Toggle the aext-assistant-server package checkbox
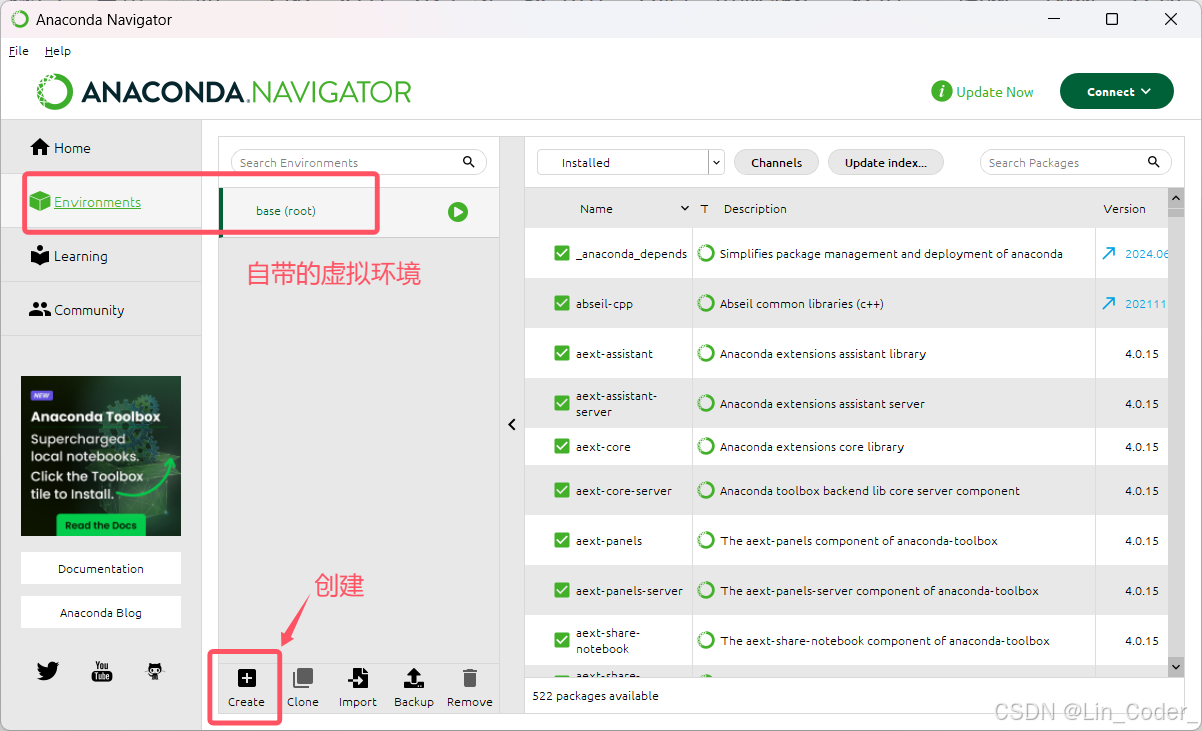The height and width of the screenshot is (731, 1202). click(x=562, y=404)
